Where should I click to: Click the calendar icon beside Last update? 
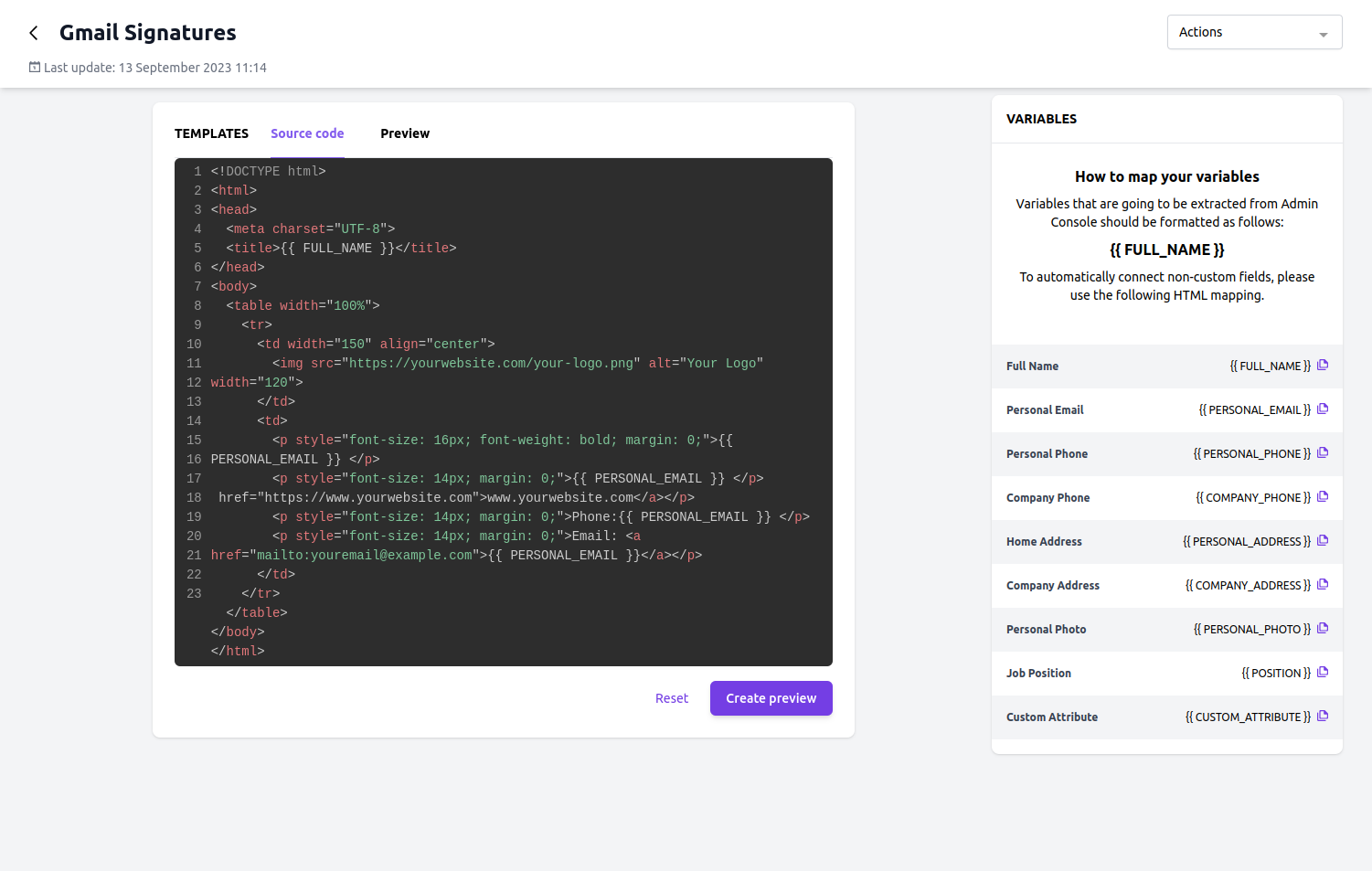pos(35,67)
